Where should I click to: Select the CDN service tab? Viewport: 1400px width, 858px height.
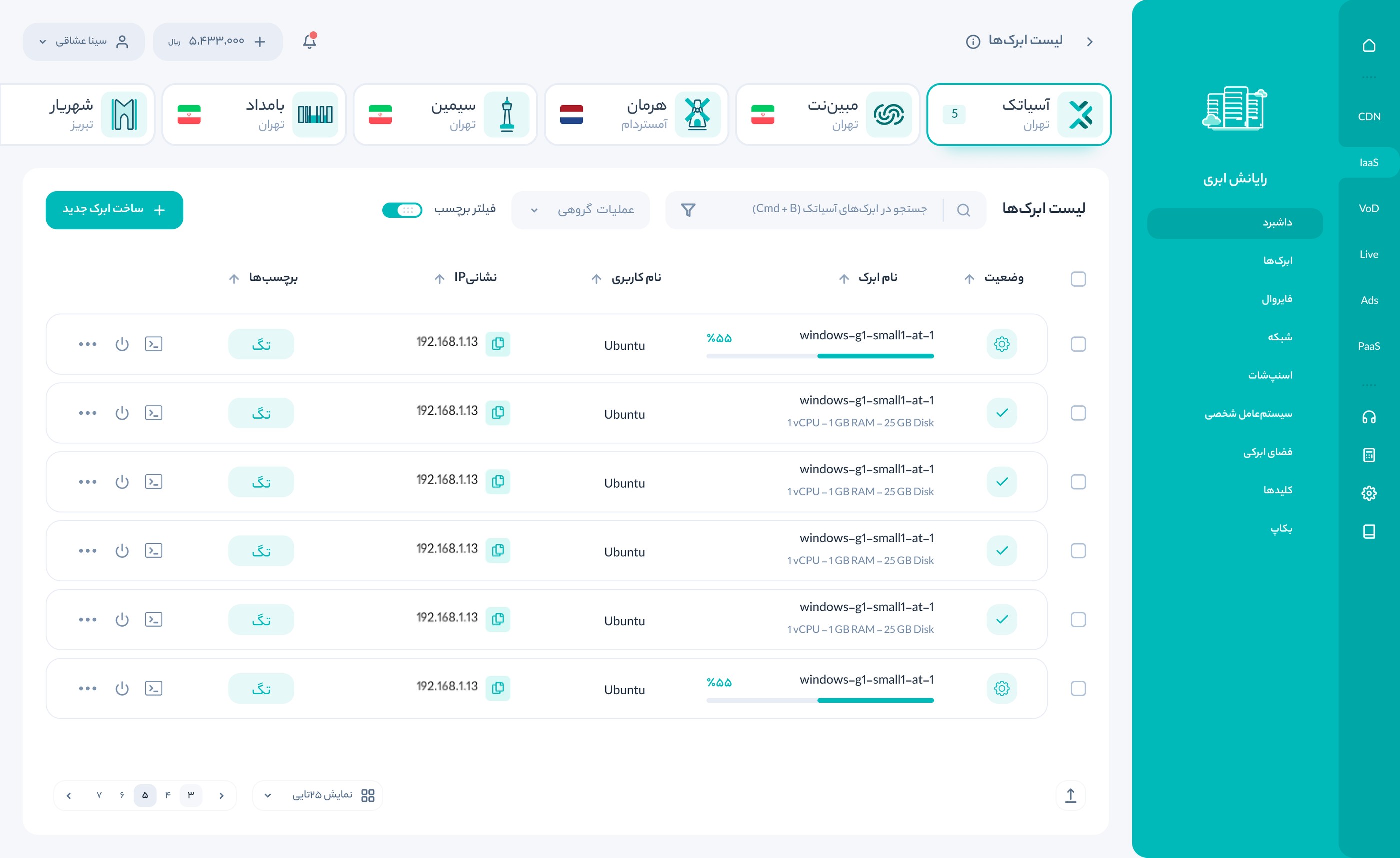[1369, 116]
